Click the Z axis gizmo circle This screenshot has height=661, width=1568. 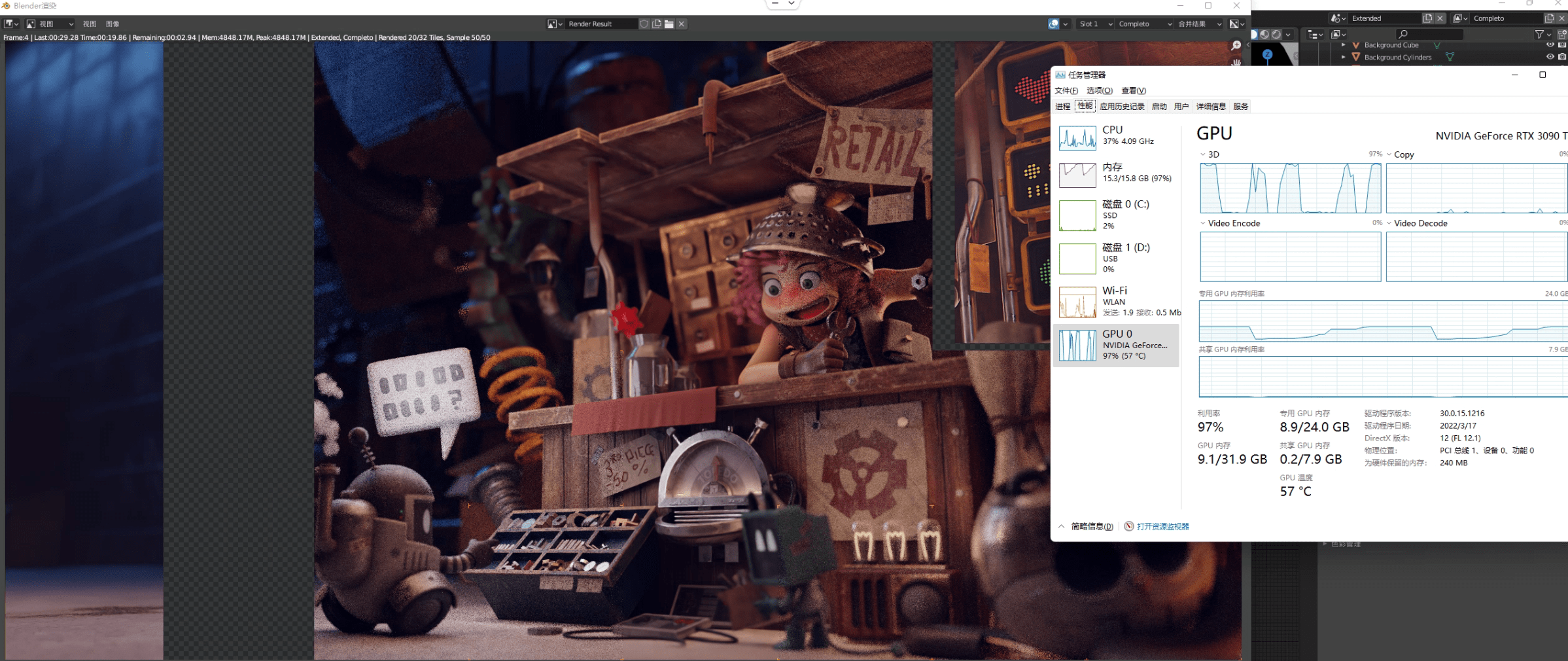coord(1267,54)
